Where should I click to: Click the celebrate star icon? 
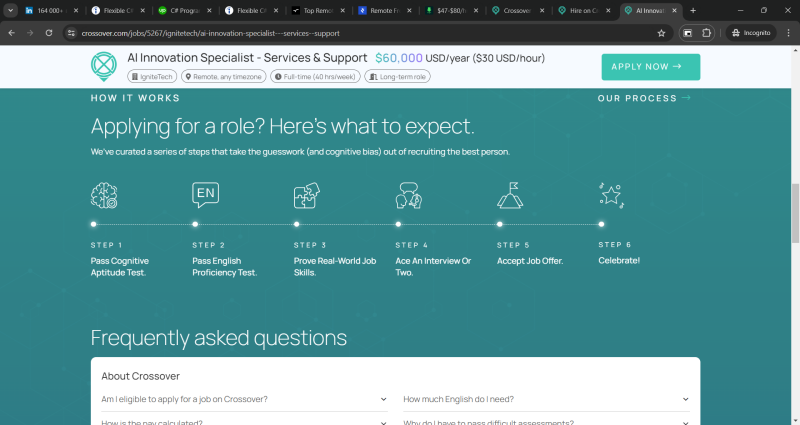(x=611, y=196)
